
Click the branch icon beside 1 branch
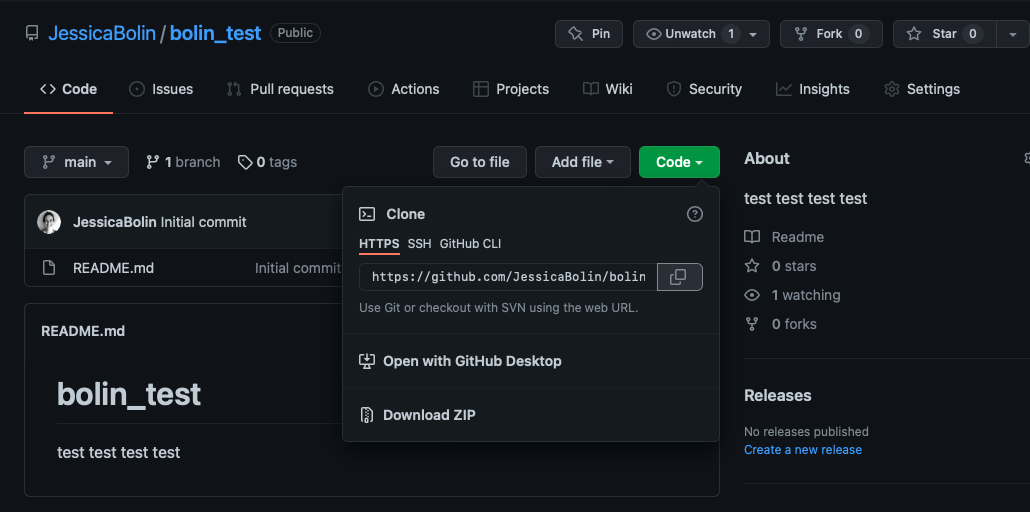tap(153, 162)
